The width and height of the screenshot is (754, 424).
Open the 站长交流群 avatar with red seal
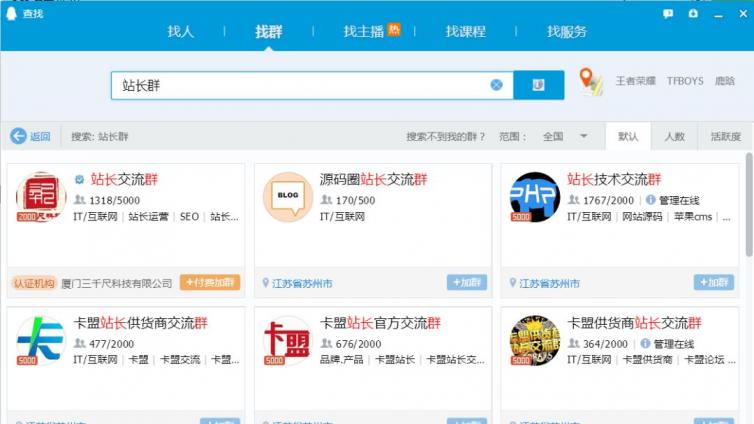41,197
